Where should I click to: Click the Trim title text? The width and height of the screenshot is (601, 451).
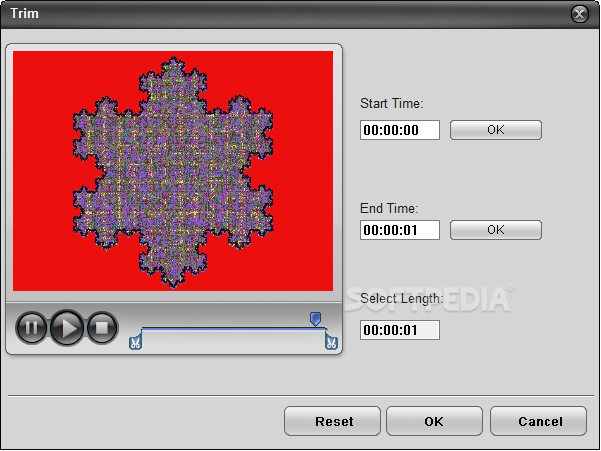pyautogui.click(x=25, y=13)
